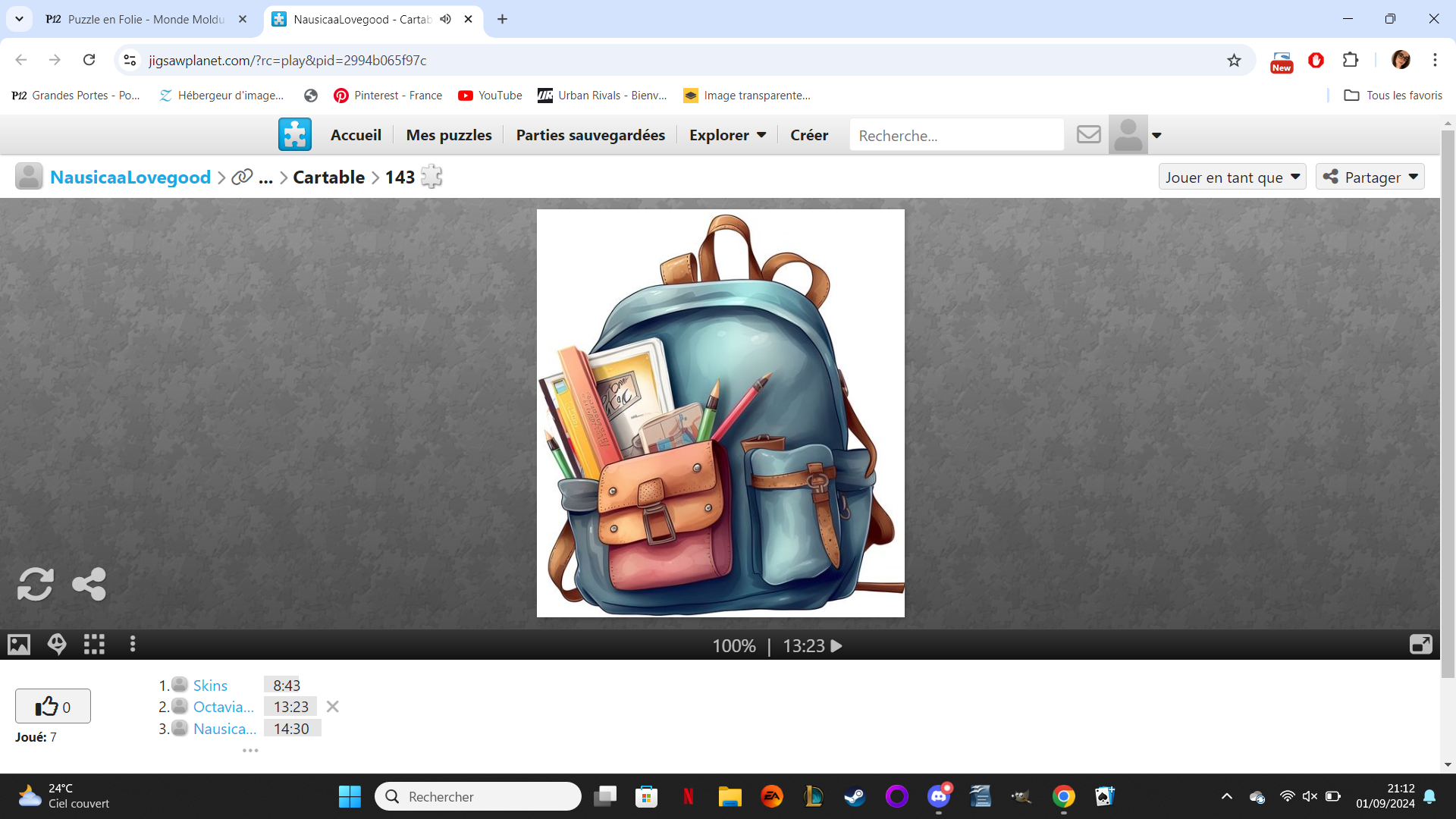Show the puzzle preview image icon
1456x819 pixels.
[x=19, y=645]
